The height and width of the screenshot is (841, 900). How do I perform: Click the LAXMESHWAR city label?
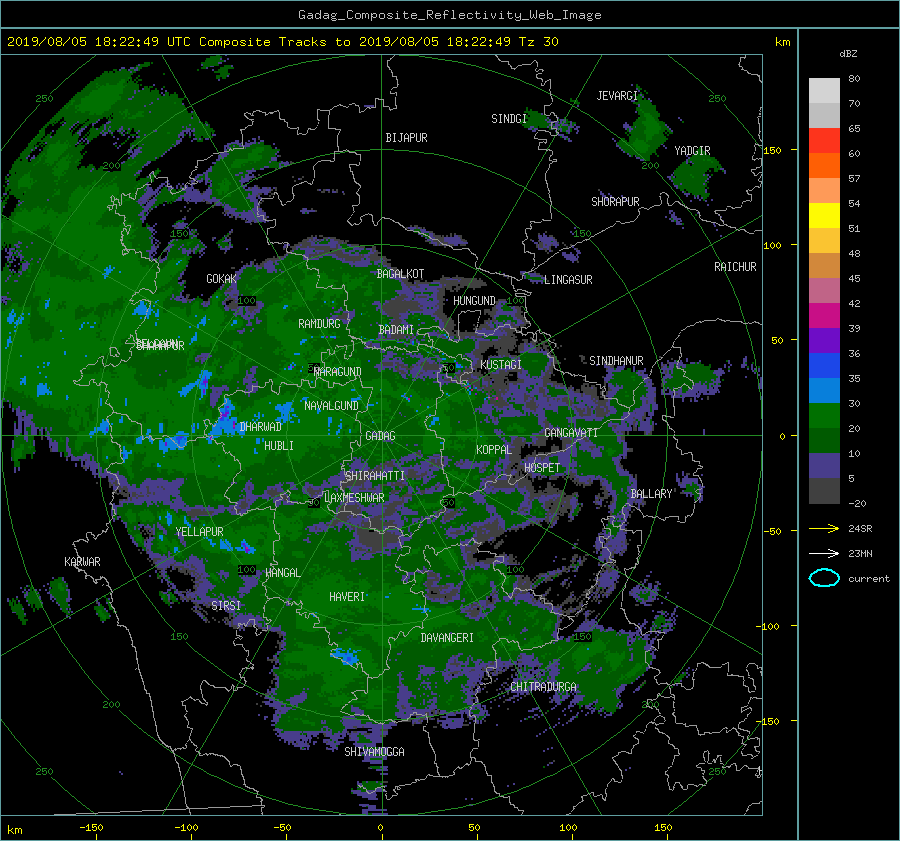pyautogui.click(x=354, y=498)
